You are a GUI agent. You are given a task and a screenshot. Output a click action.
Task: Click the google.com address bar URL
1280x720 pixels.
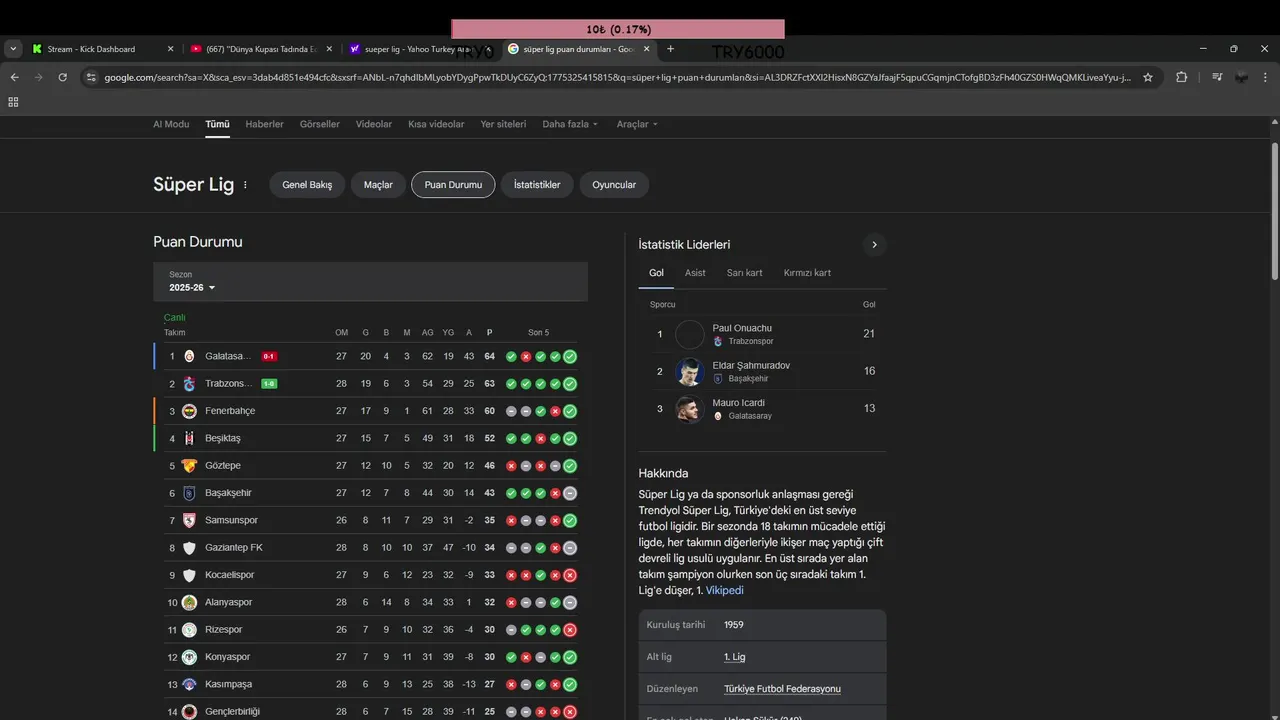(x=617, y=77)
